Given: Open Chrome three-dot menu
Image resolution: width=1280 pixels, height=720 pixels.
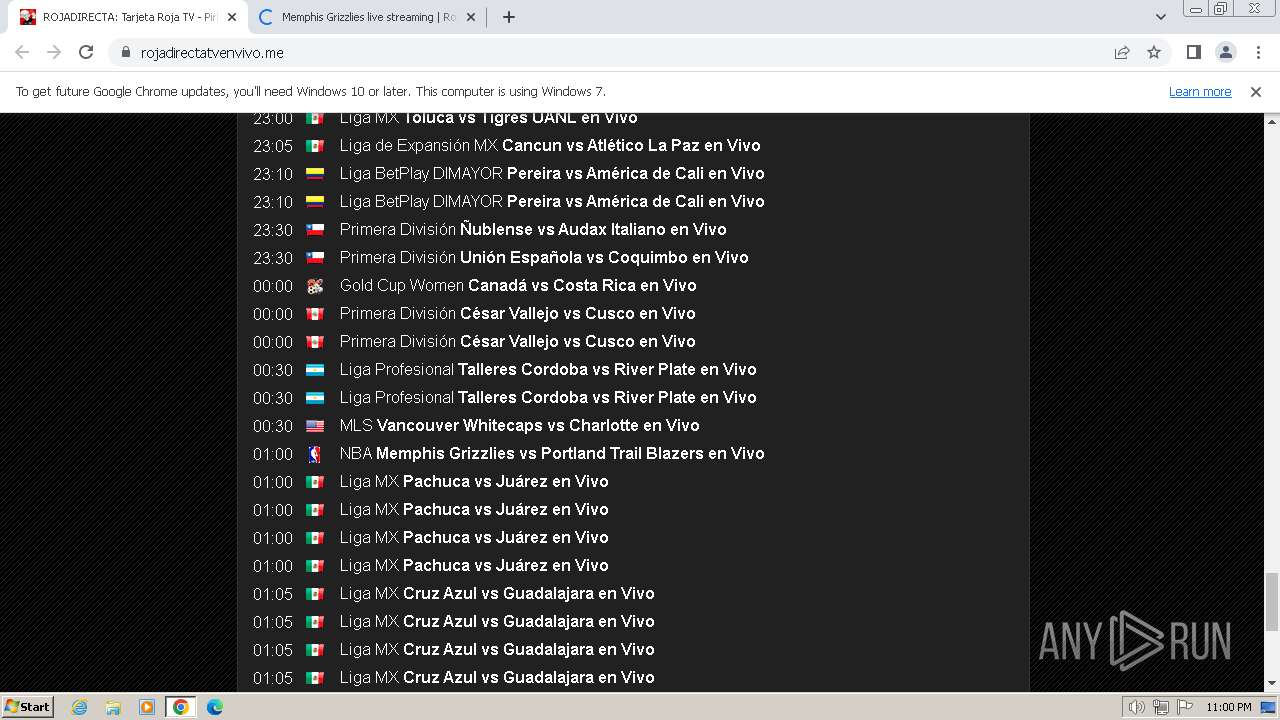Looking at the screenshot, I should 1258,53.
